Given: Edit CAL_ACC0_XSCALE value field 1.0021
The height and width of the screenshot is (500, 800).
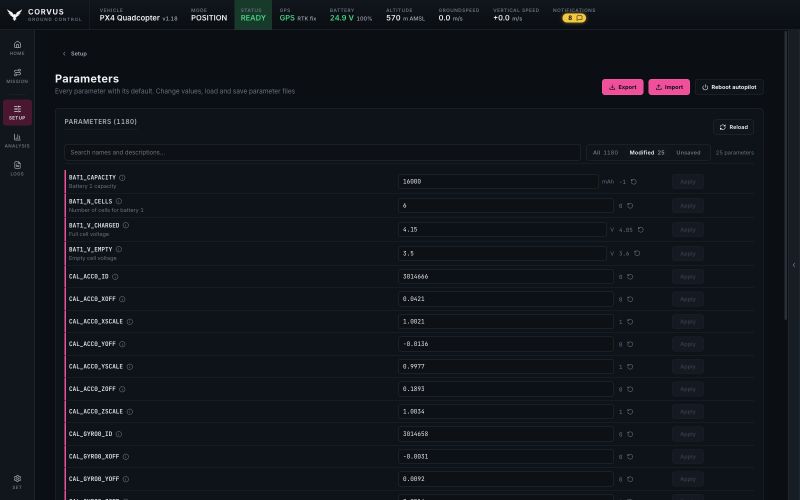Looking at the screenshot, I should coord(506,322).
